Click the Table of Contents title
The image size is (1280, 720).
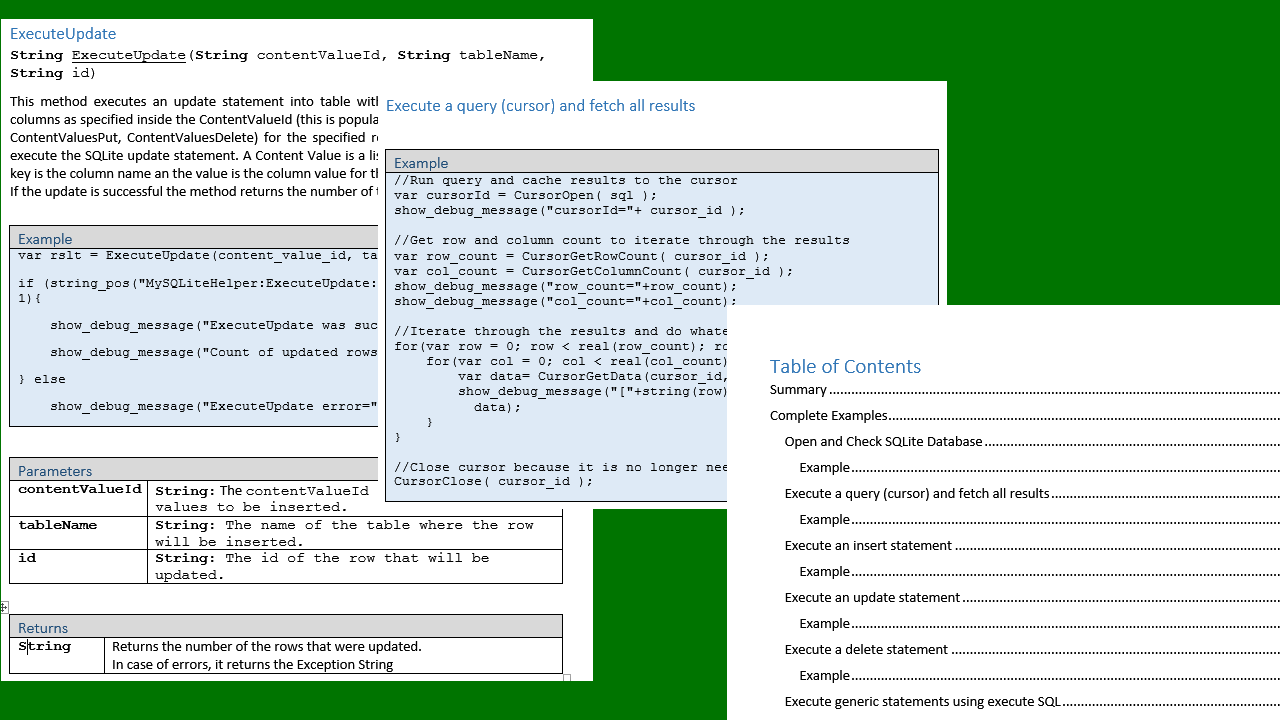[845, 366]
